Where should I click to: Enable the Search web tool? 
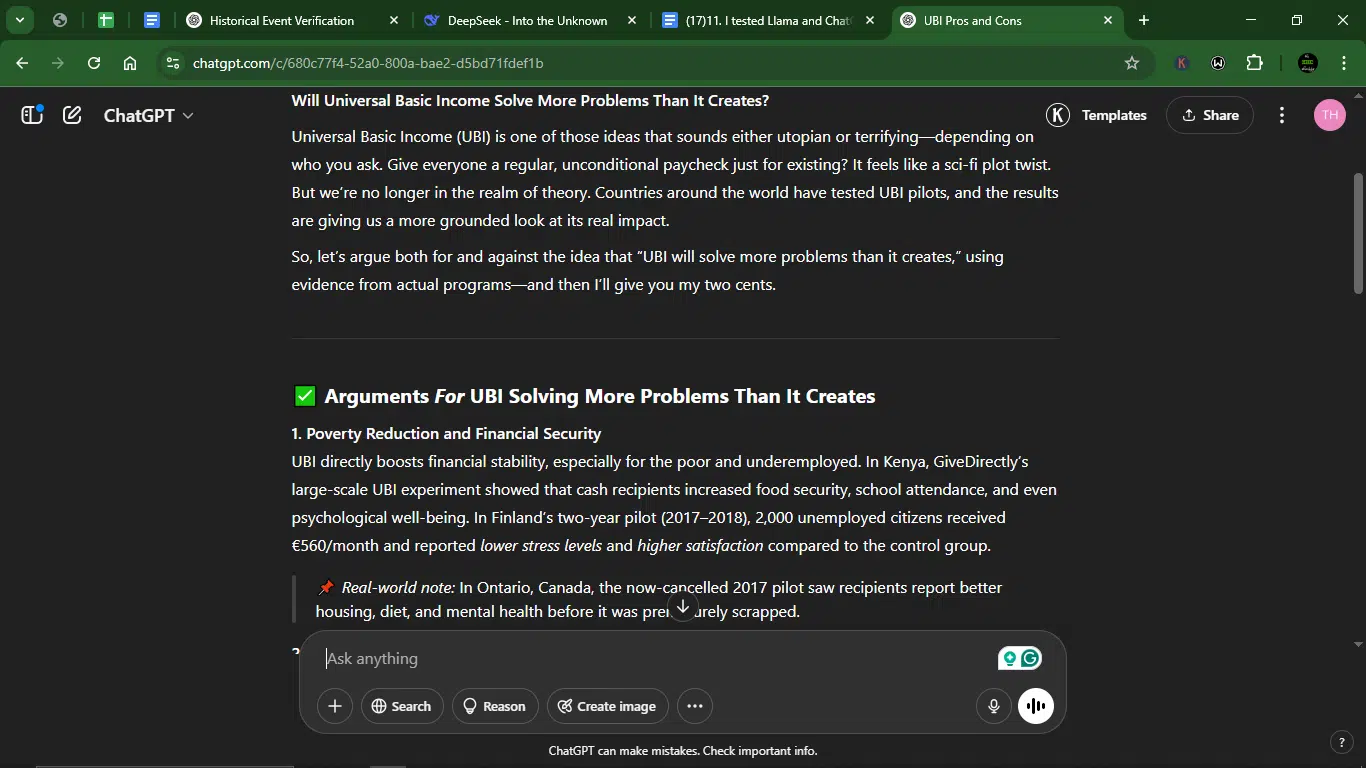click(401, 706)
